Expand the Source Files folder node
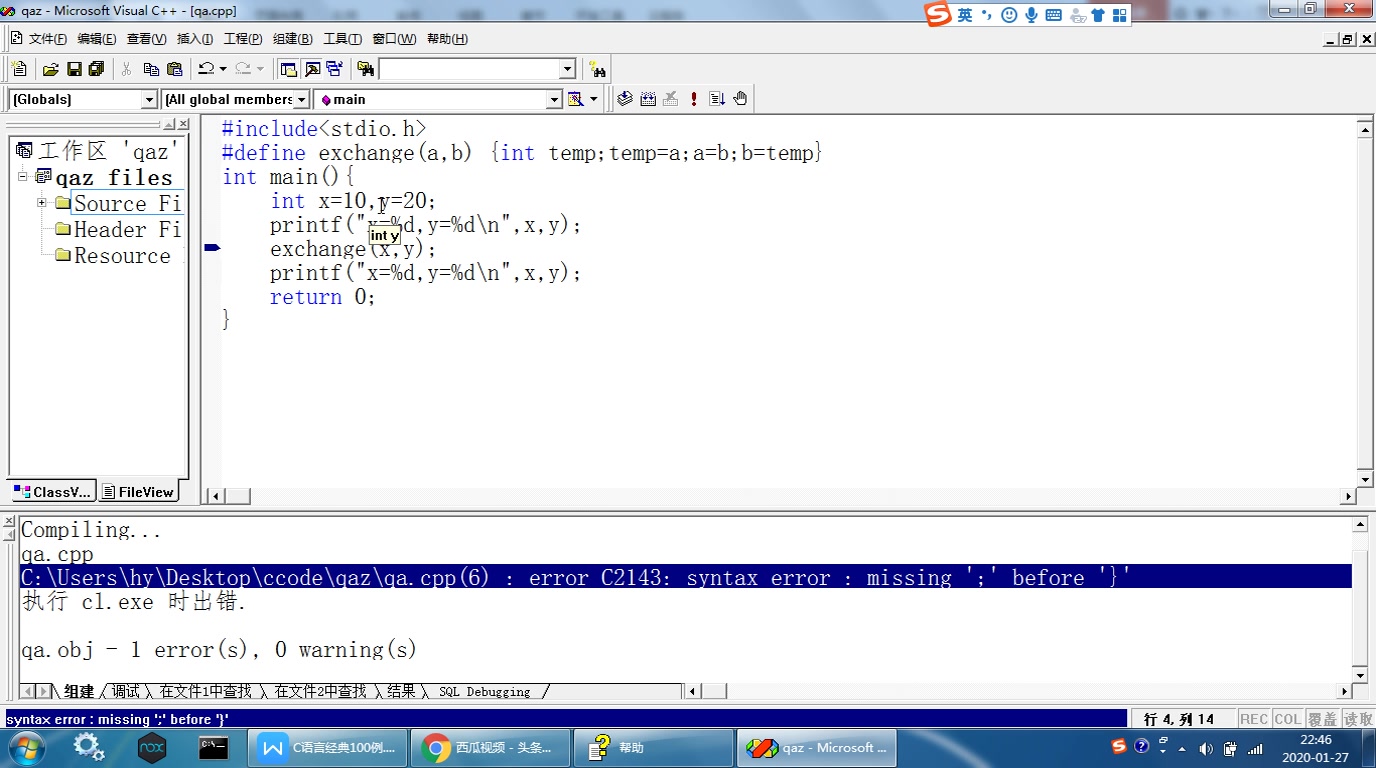 42,203
